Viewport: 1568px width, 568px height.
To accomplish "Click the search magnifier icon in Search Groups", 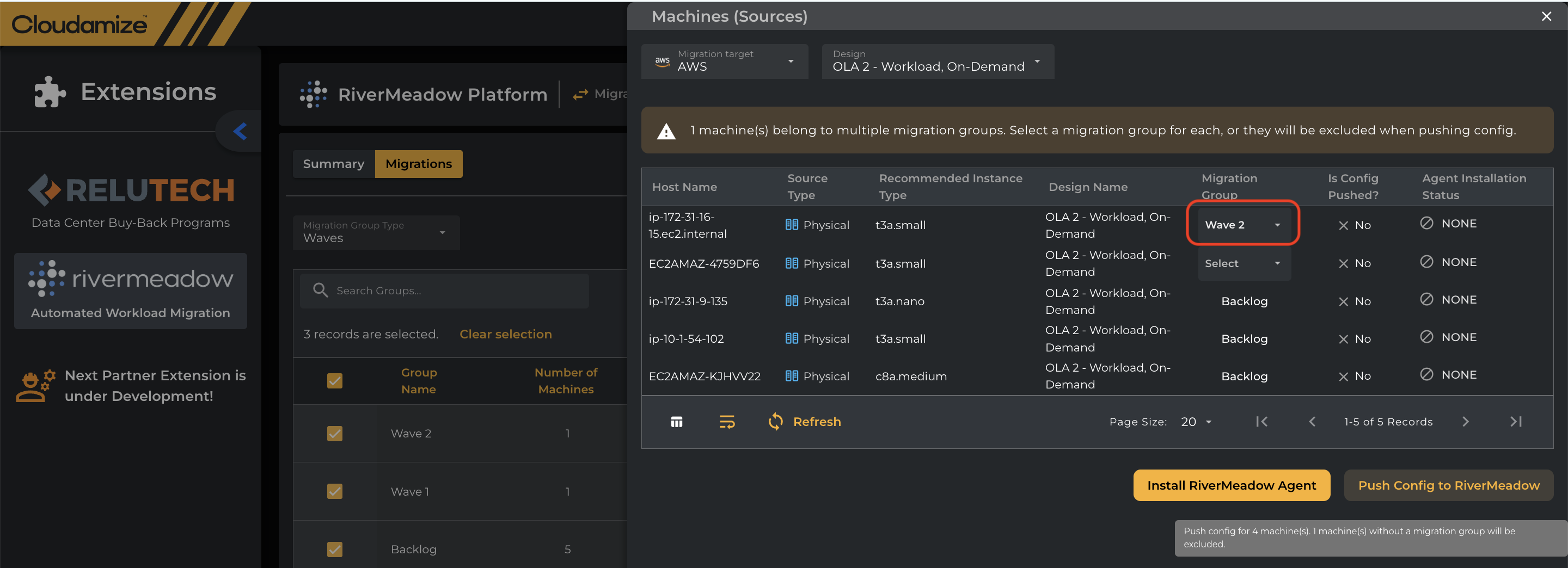I will [x=320, y=291].
